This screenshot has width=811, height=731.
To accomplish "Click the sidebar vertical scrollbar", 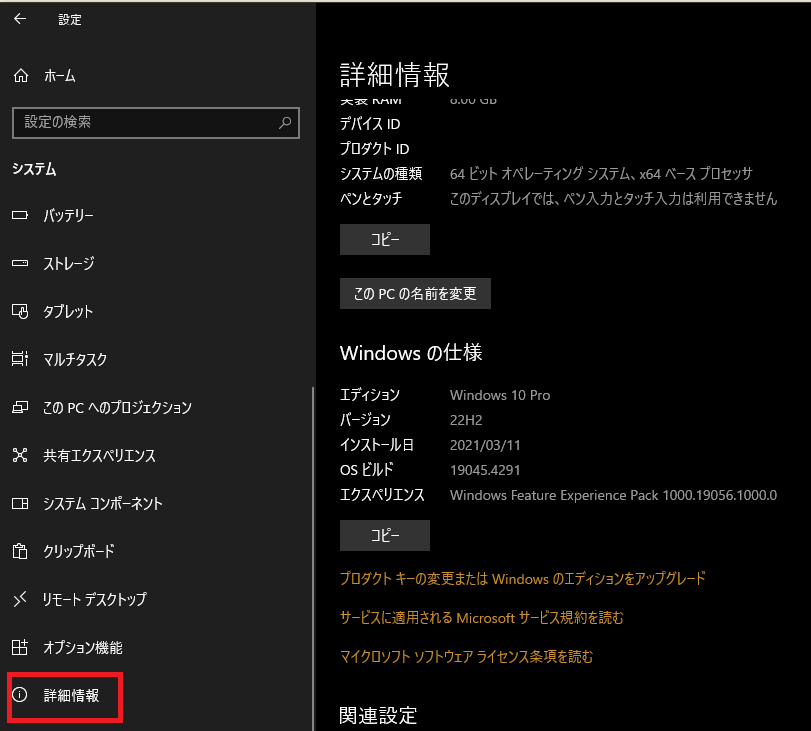I will [313, 558].
